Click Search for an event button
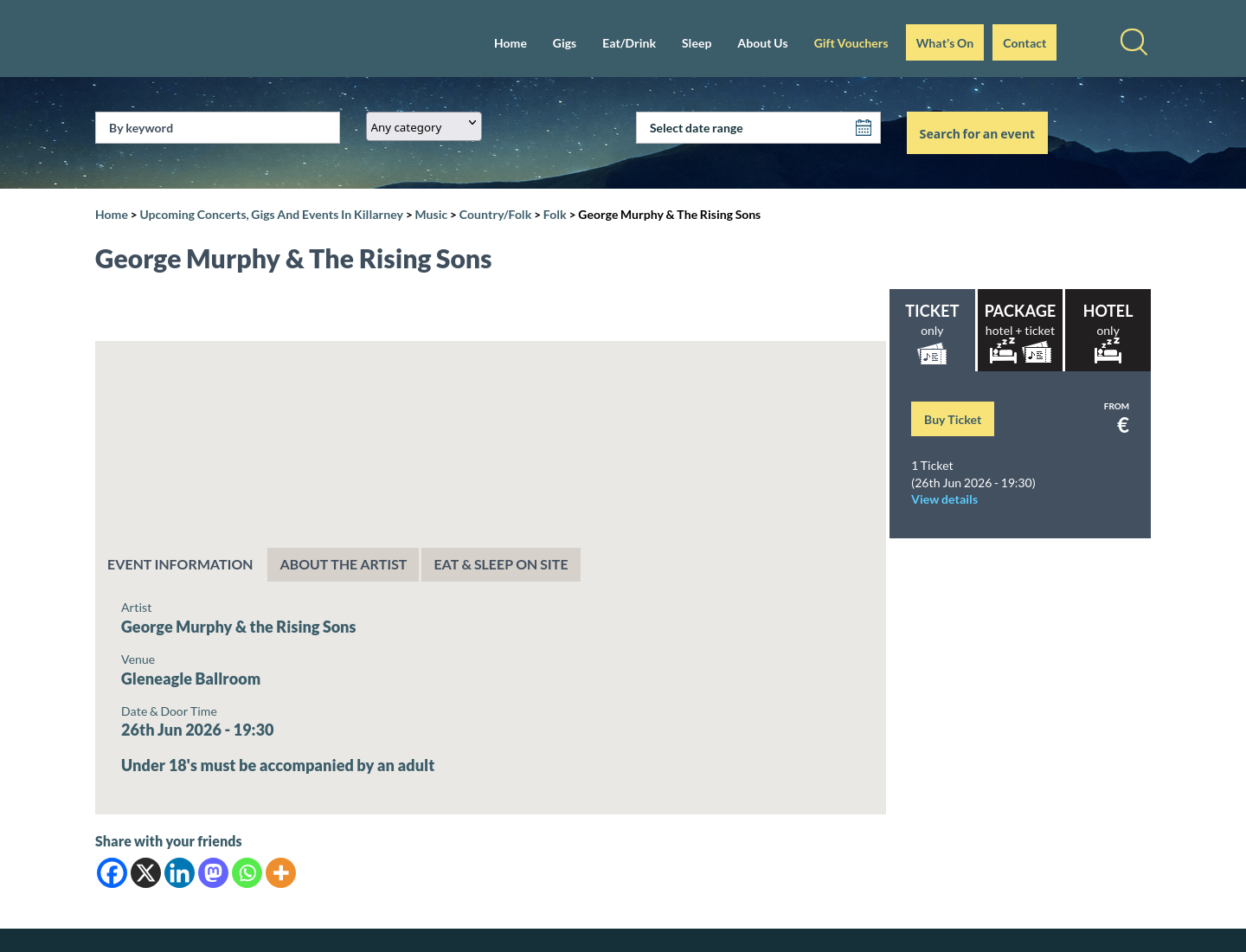1246x952 pixels. [x=977, y=133]
